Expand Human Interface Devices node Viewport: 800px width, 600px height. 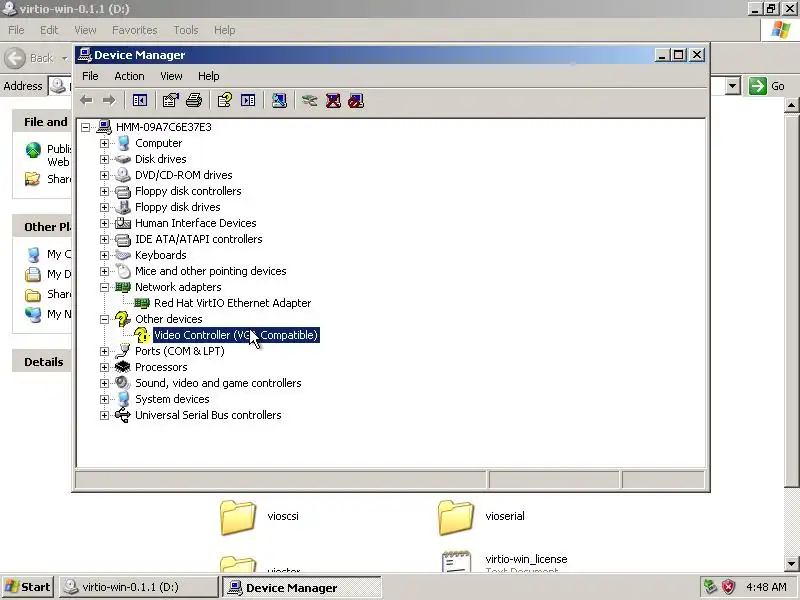coord(104,223)
